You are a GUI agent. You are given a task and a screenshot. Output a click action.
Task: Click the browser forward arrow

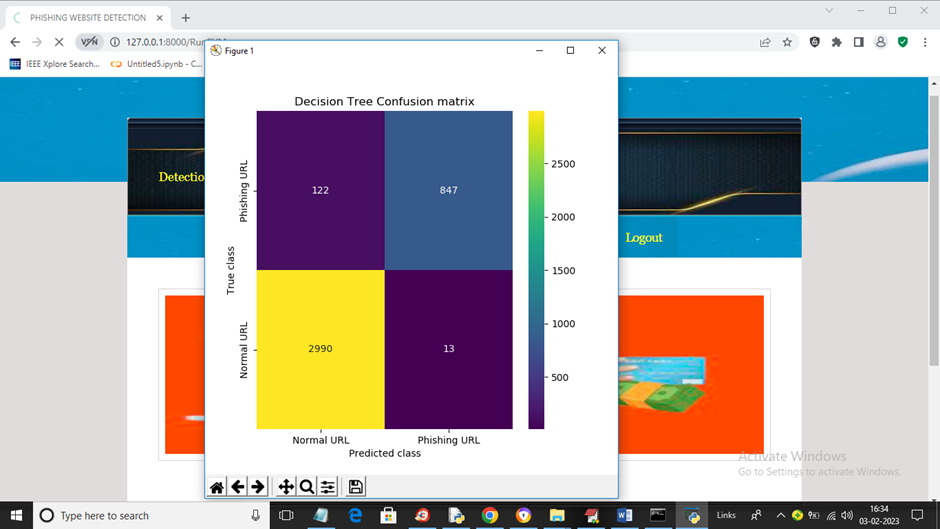tap(37, 42)
